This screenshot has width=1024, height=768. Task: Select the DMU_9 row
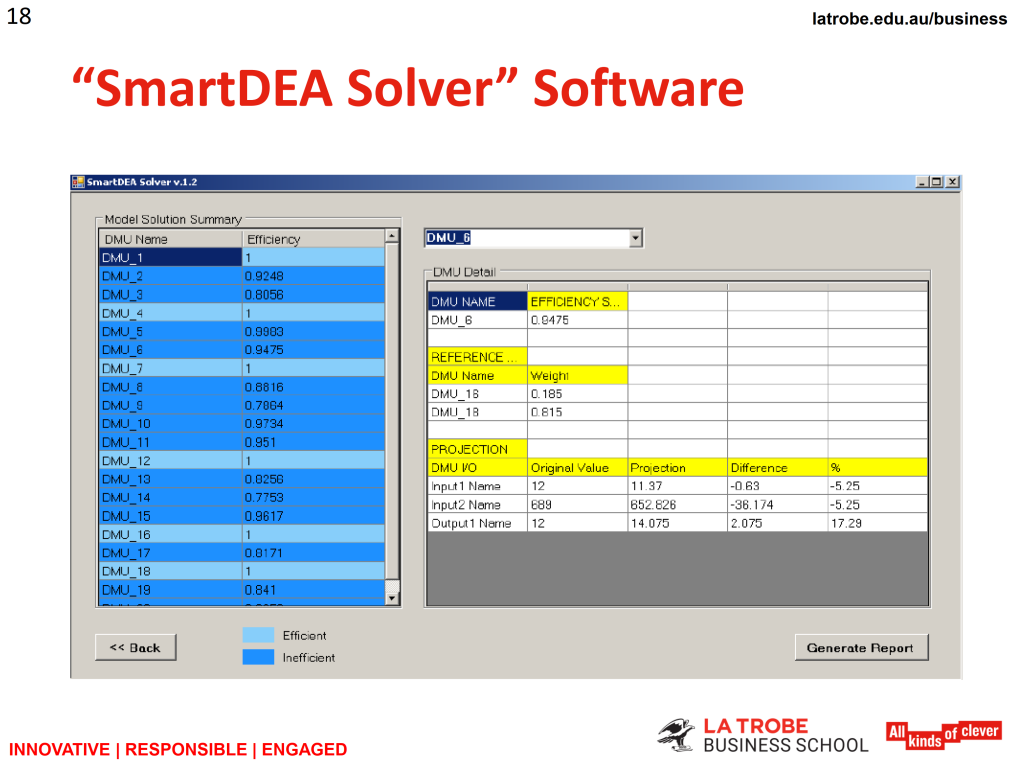[242, 406]
